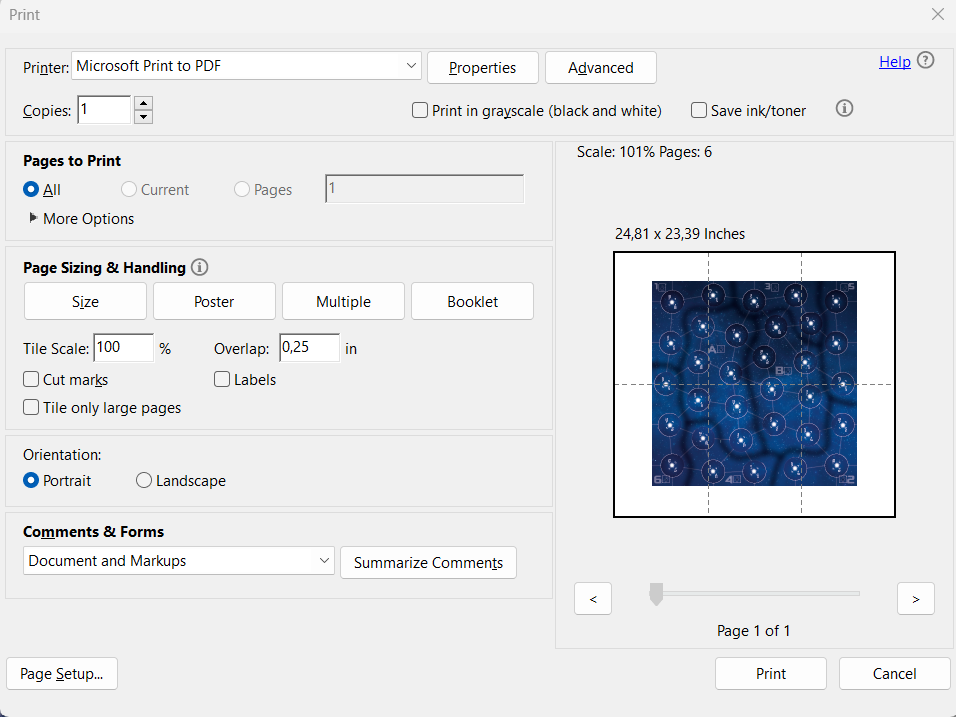Click the Pages range text field

(425, 189)
